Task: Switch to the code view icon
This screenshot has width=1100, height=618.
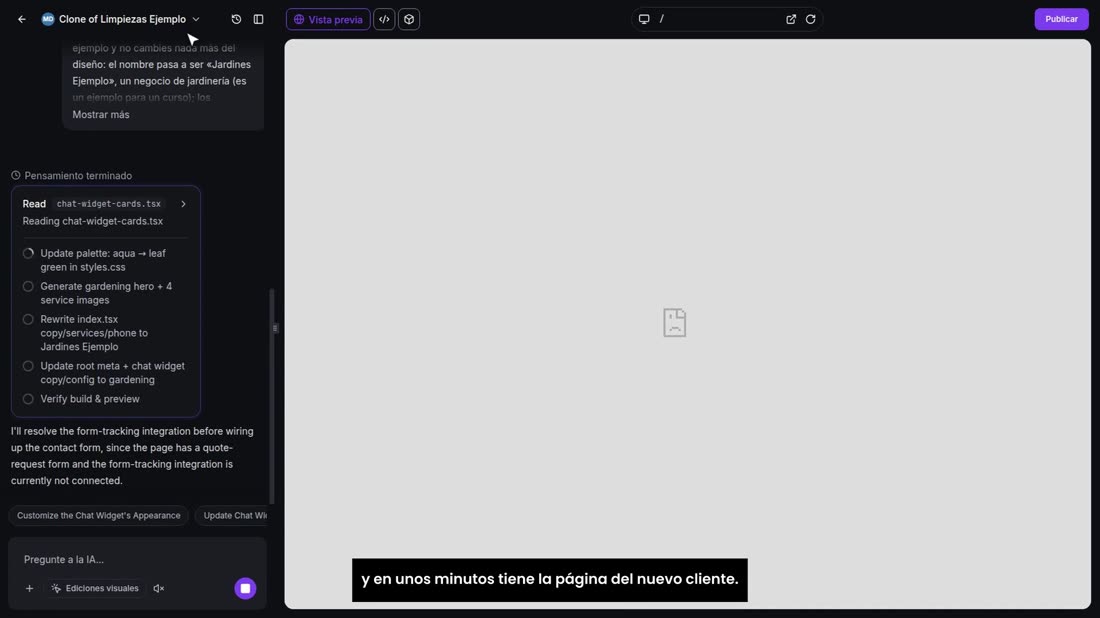Action: (384, 20)
